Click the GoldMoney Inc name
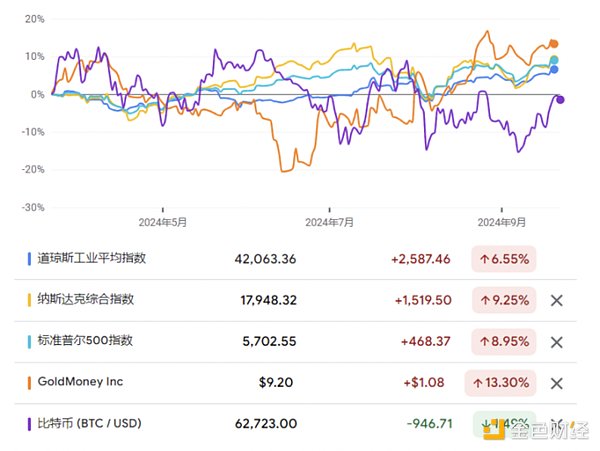 pyautogui.click(x=81, y=382)
